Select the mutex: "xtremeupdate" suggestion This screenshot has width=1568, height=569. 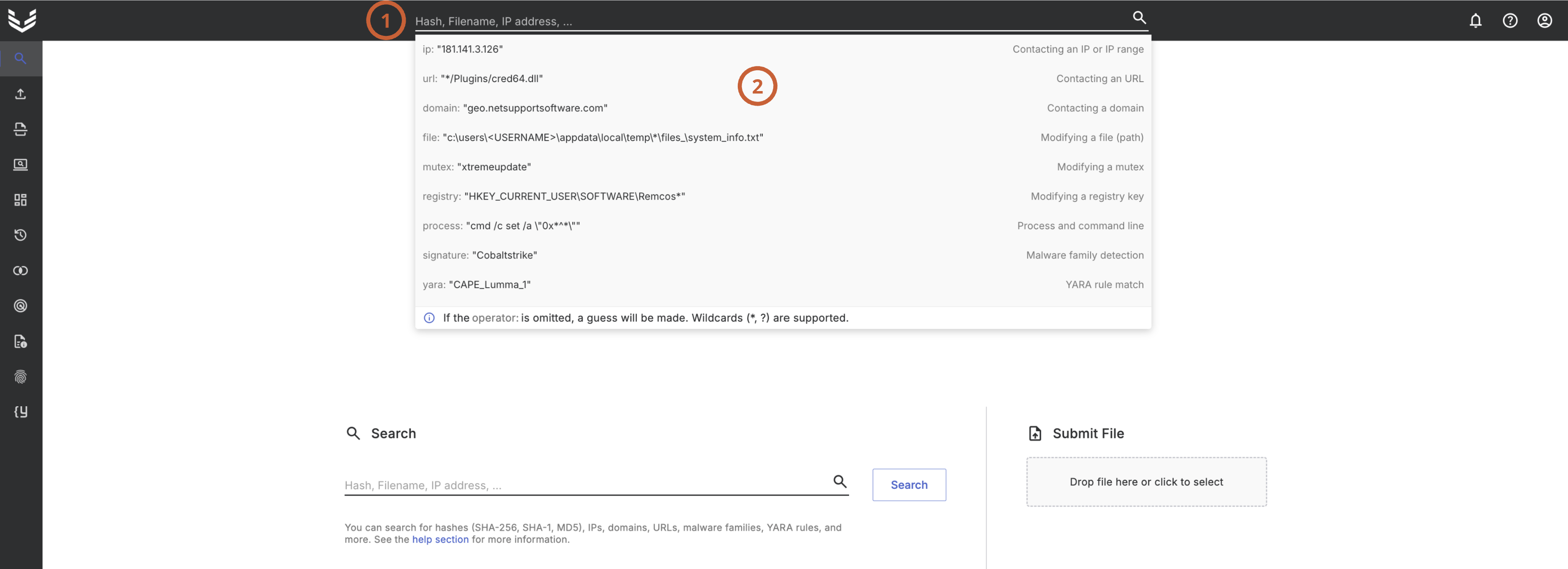tap(476, 167)
